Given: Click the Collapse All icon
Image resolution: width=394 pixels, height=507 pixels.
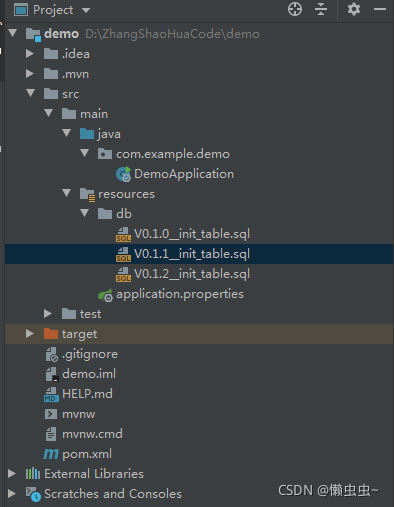Looking at the screenshot, I should pyautogui.click(x=321, y=9).
